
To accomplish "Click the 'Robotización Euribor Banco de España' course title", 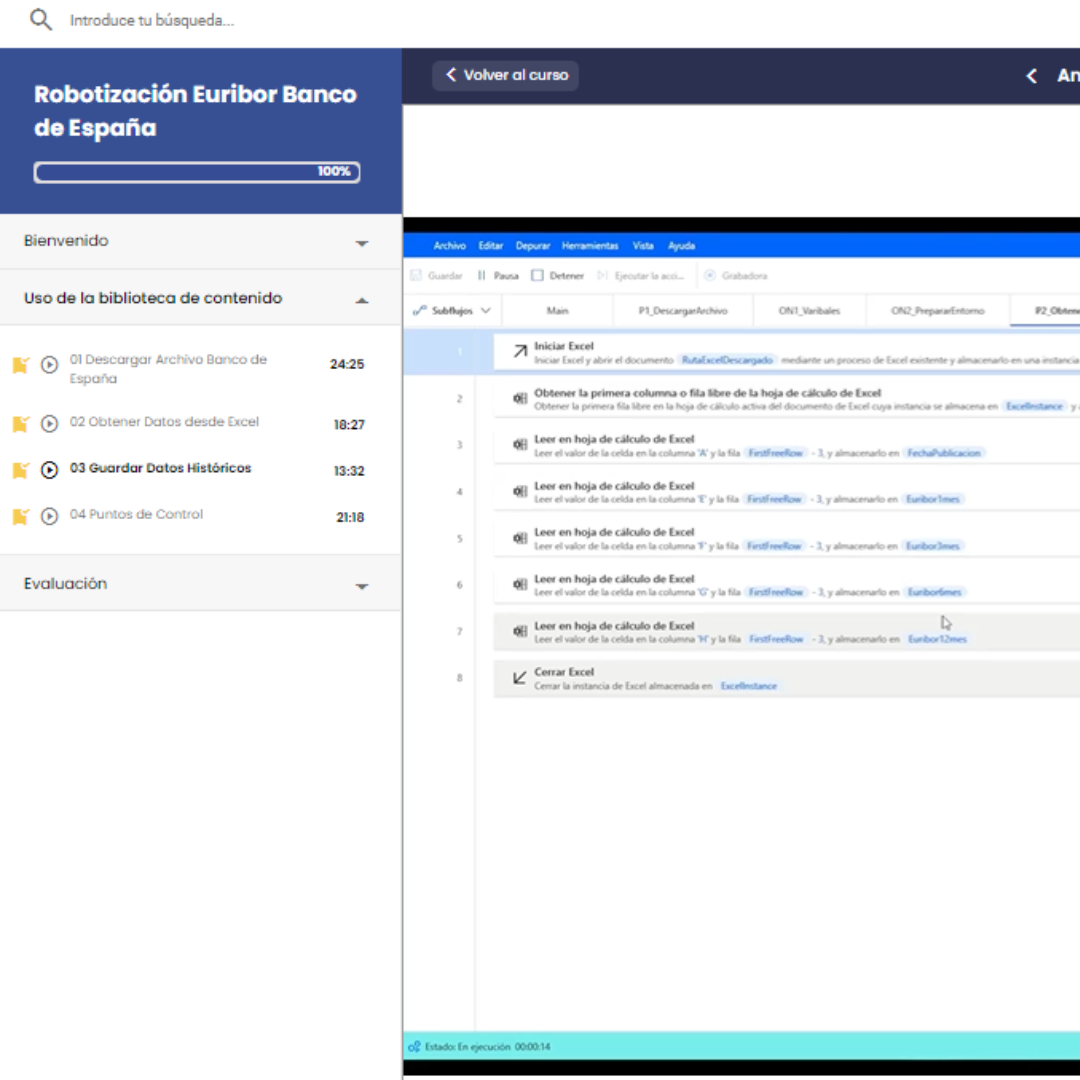I will (x=196, y=111).
